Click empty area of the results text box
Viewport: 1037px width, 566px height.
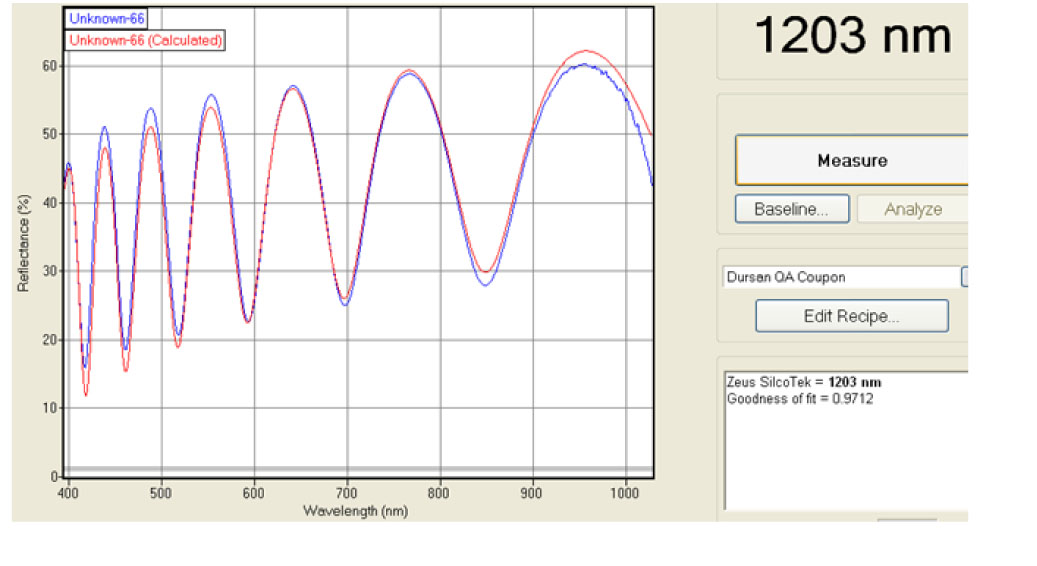(845, 460)
